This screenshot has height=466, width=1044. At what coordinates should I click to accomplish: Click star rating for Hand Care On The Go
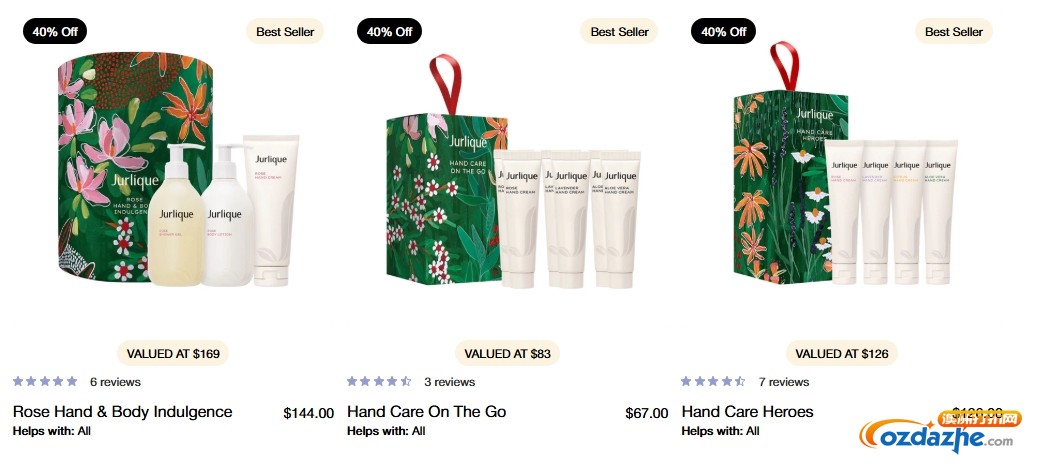(379, 382)
